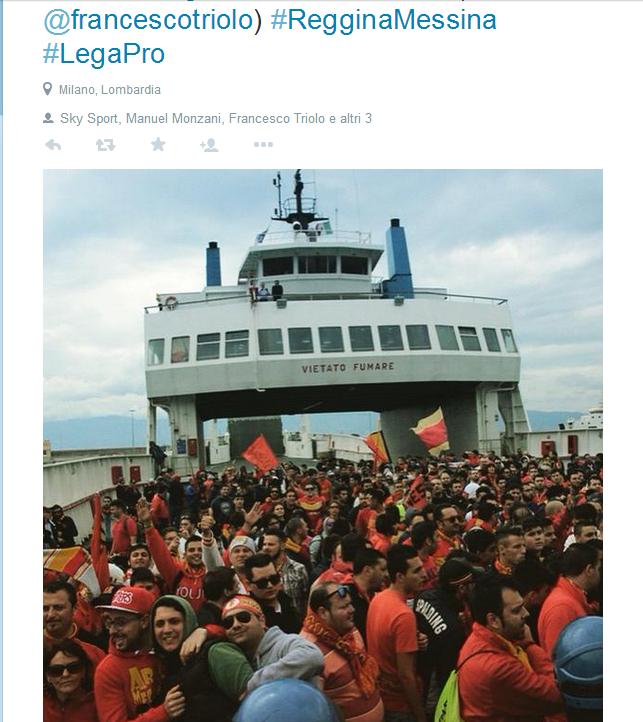
Task: Click the tagged people silhouette icon
Action: 48,118
